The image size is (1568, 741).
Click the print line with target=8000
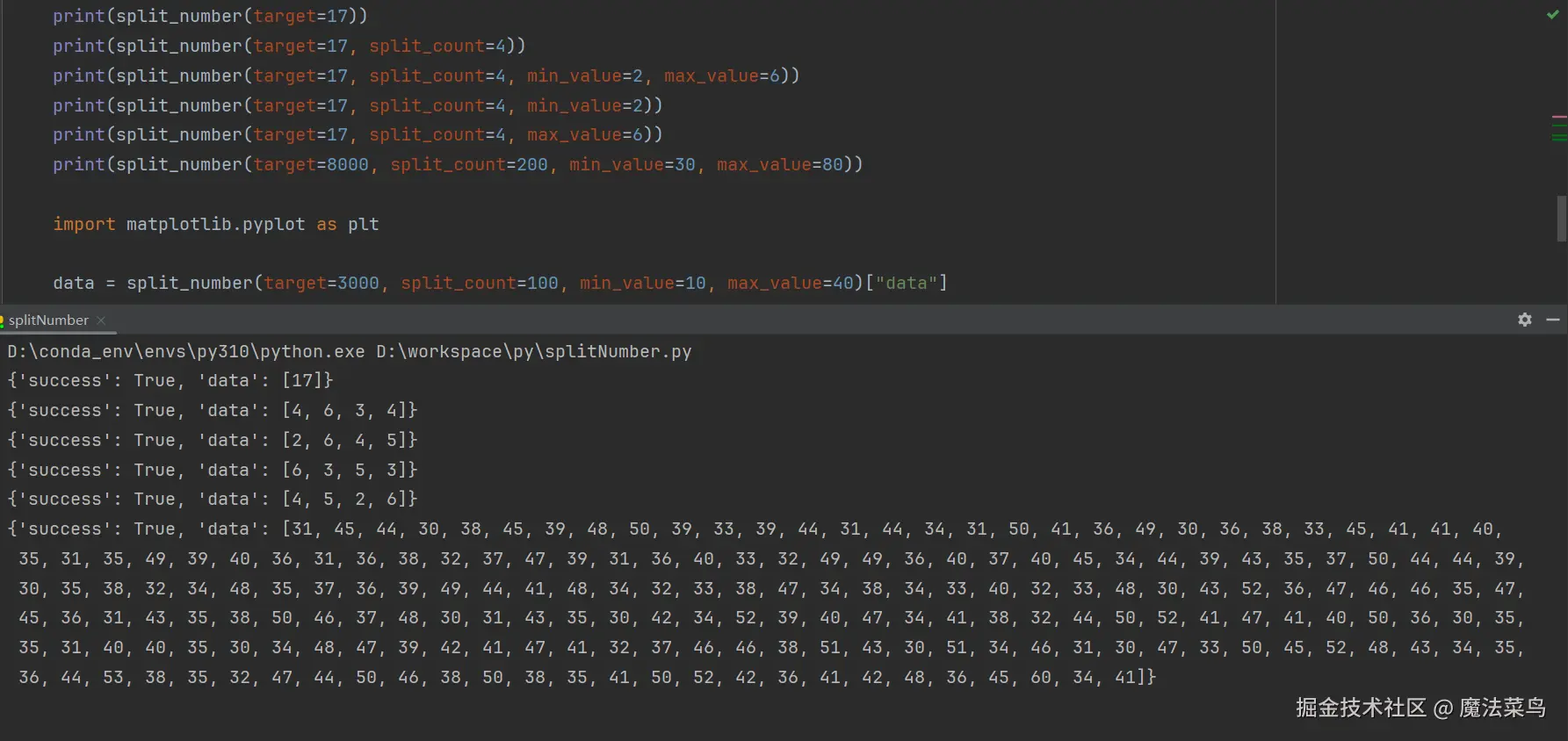point(458,164)
